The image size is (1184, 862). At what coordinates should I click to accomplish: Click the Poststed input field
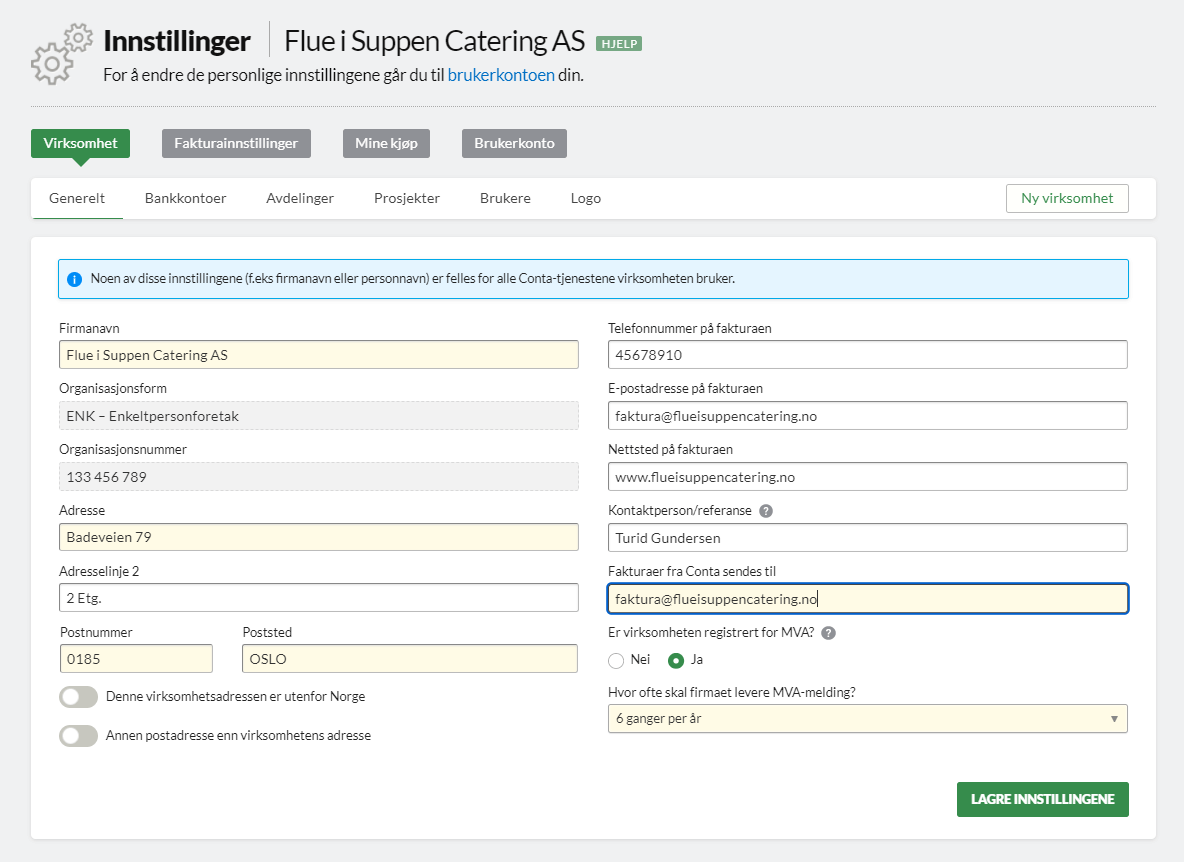click(410, 659)
